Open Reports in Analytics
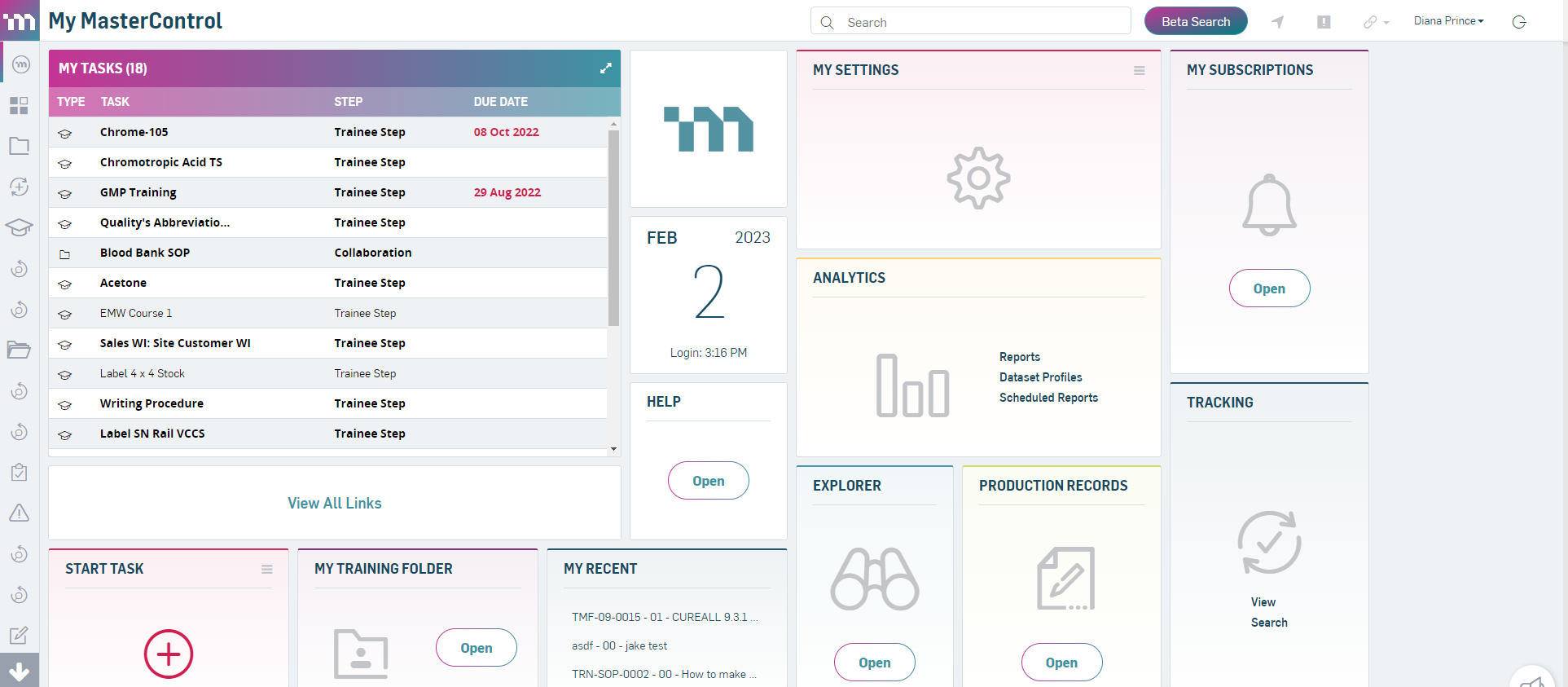The width and height of the screenshot is (1568, 687). pos(1020,357)
